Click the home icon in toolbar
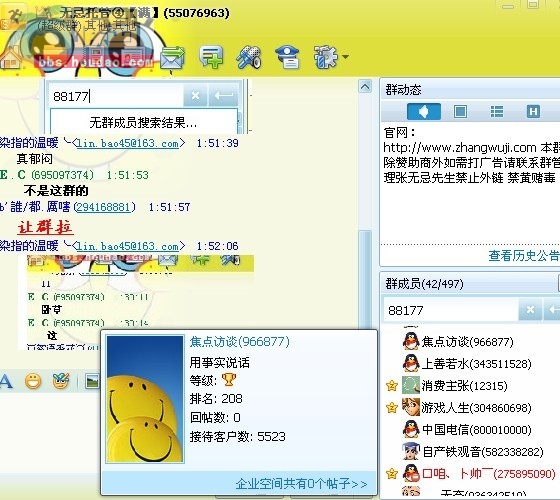This screenshot has width=560, height=500. [x=11, y=58]
